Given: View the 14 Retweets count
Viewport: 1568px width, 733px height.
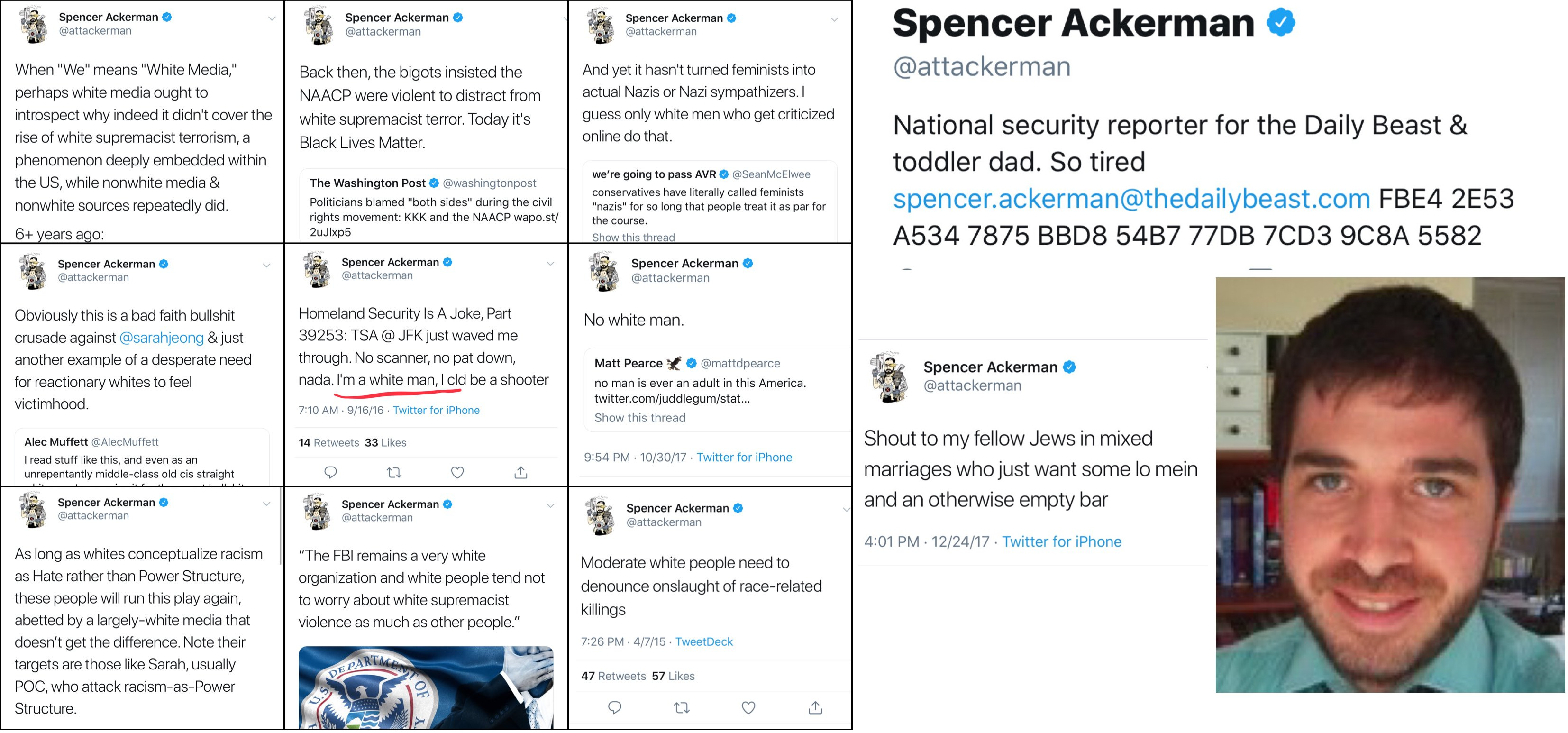Looking at the screenshot, I should (x=328, y=443).
